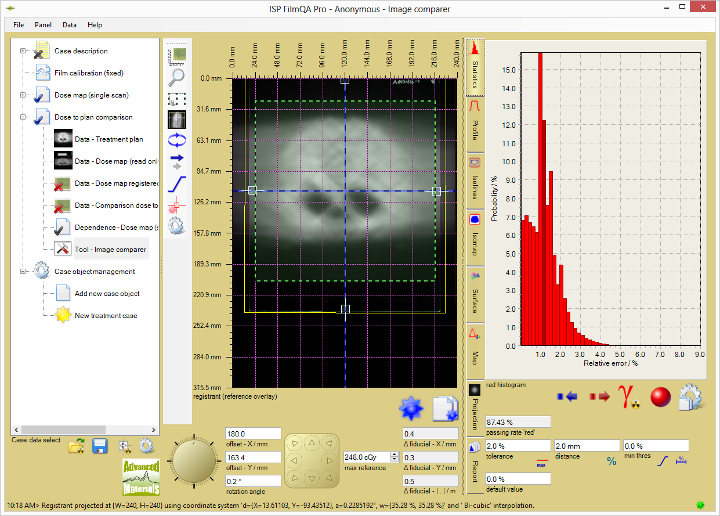Image resolution: width=720 pixels, height=516 pixels.
Task: Switch to the Profile side tab
Action: [475, 124]
